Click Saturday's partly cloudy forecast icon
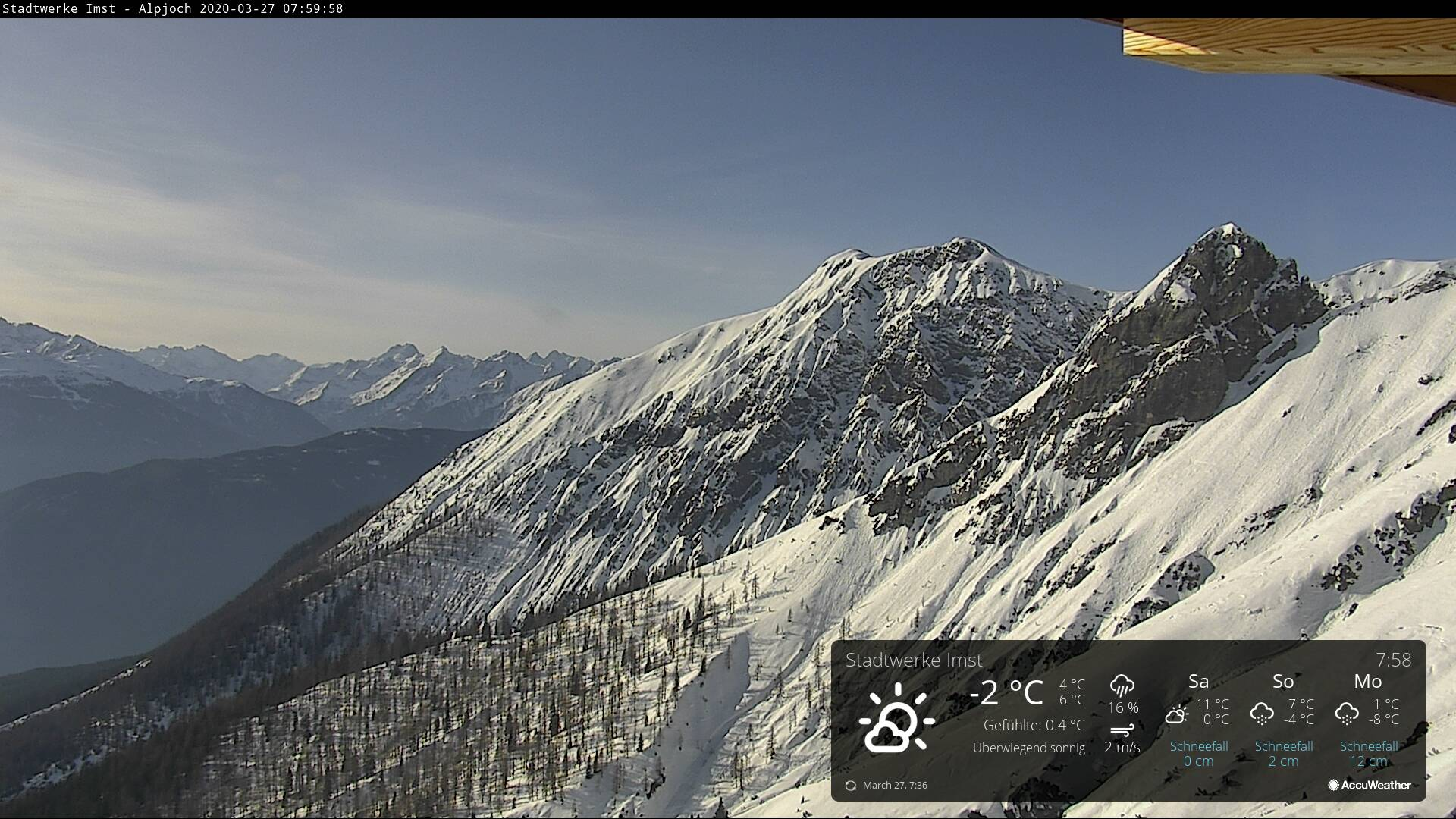The height and width of the screenshot is (819, 1456). coord(1177,714)
